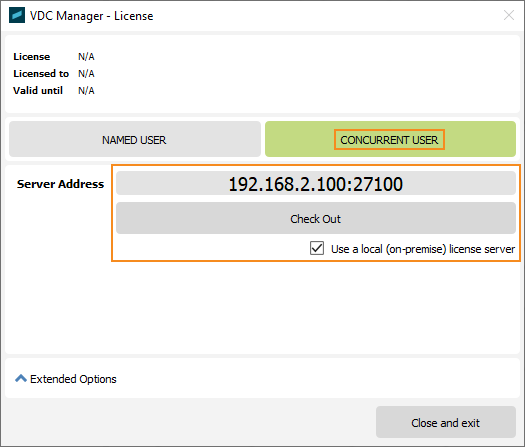Click the 'Licensed to' label text
Screen dimensions: 525x447
click(41, 74)
